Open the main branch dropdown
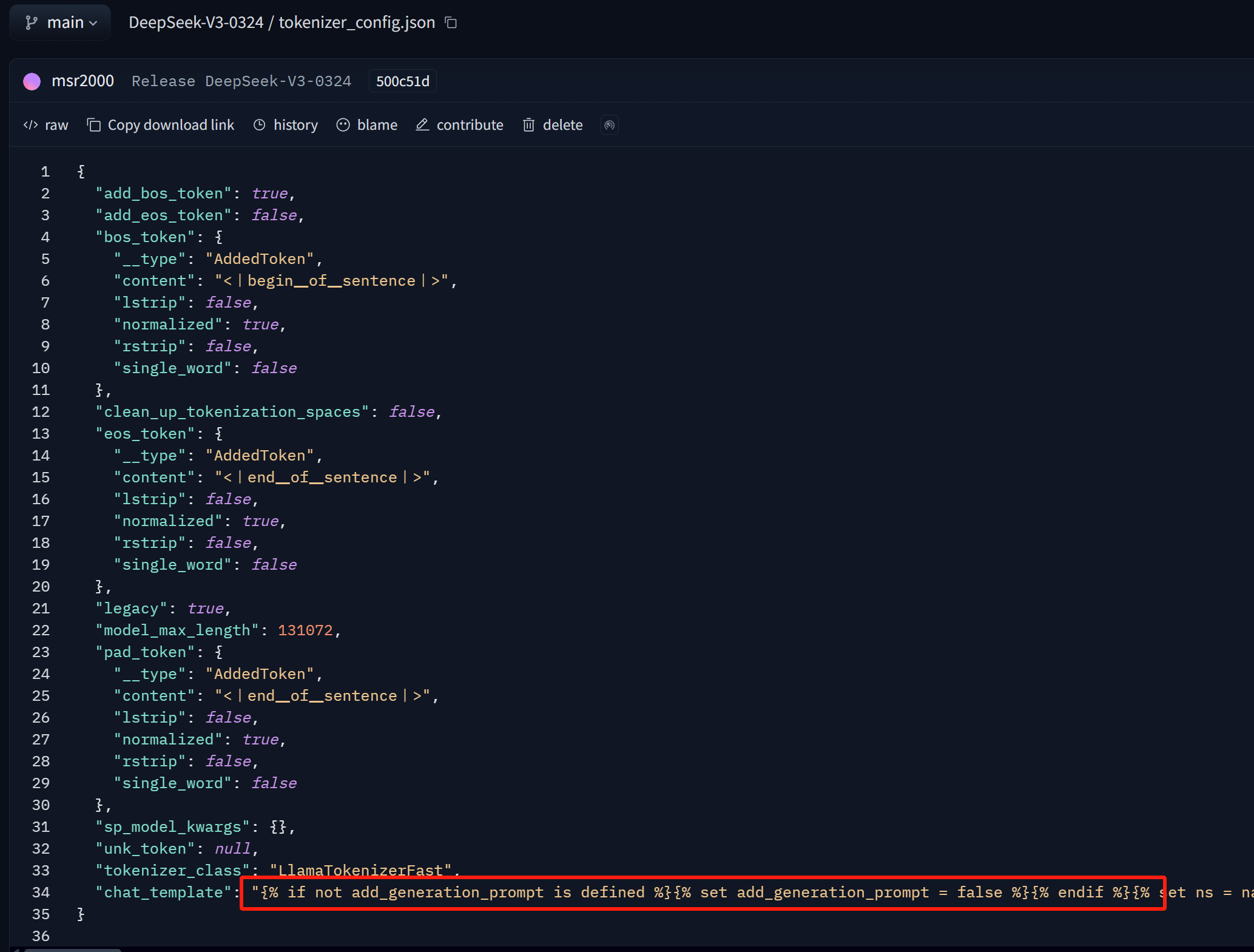The image size is (1254, 952). pos(60,22)
